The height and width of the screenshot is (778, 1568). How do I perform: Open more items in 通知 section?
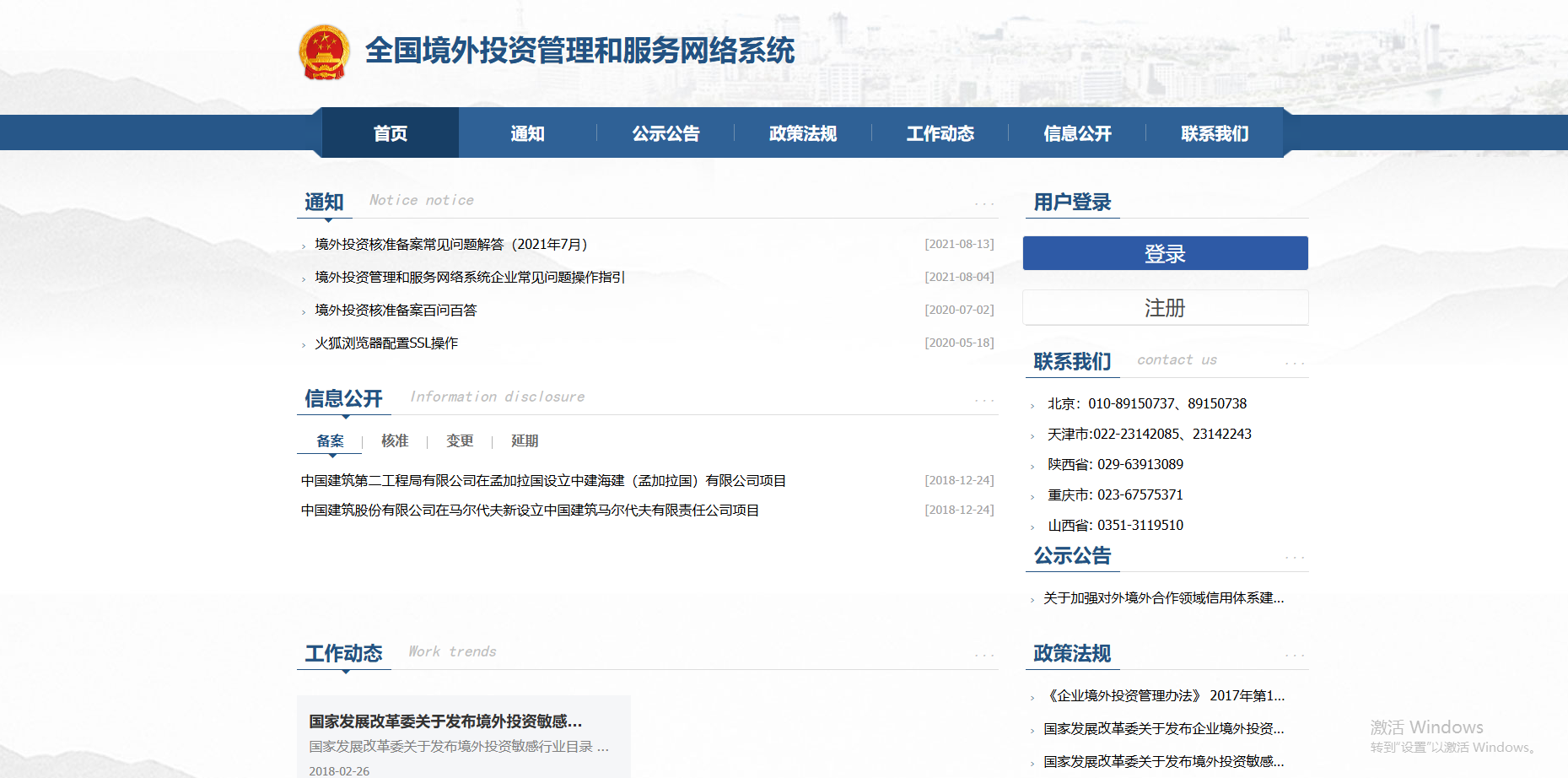point(984,203)
